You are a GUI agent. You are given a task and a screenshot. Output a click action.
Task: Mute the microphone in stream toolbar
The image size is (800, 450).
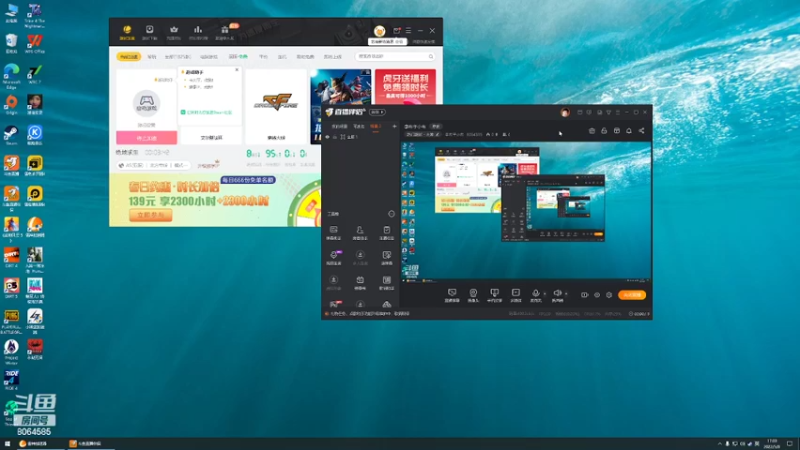pyautogui.click(x=536, y=293)
